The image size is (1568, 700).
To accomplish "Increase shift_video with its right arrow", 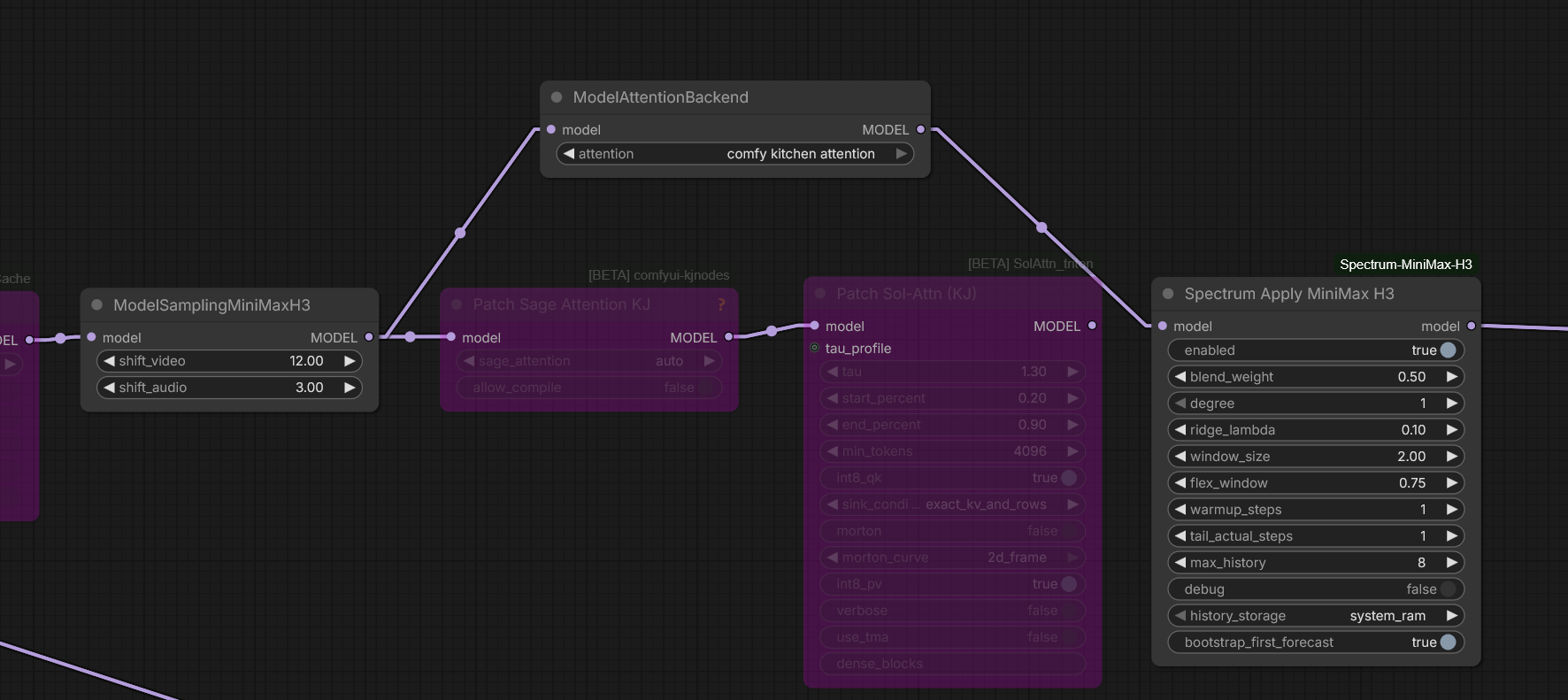I will point(350,361).
